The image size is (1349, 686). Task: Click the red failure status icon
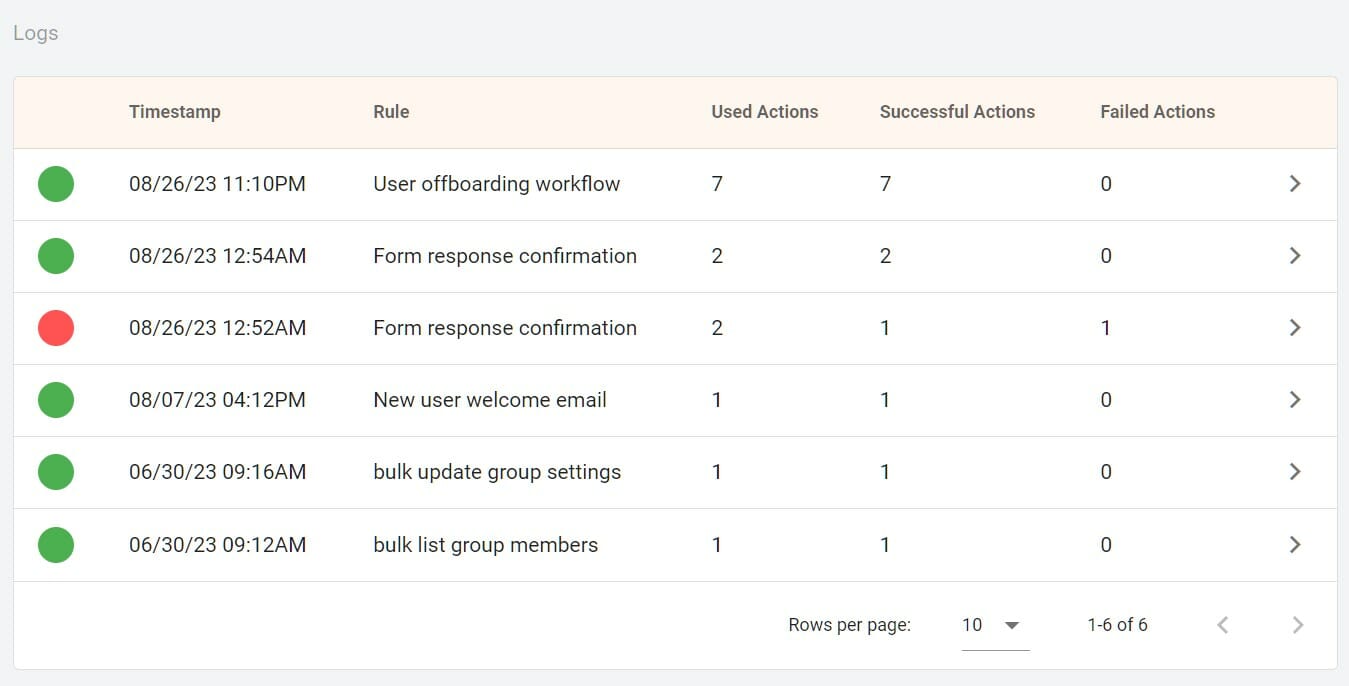[x=56, y=327]
